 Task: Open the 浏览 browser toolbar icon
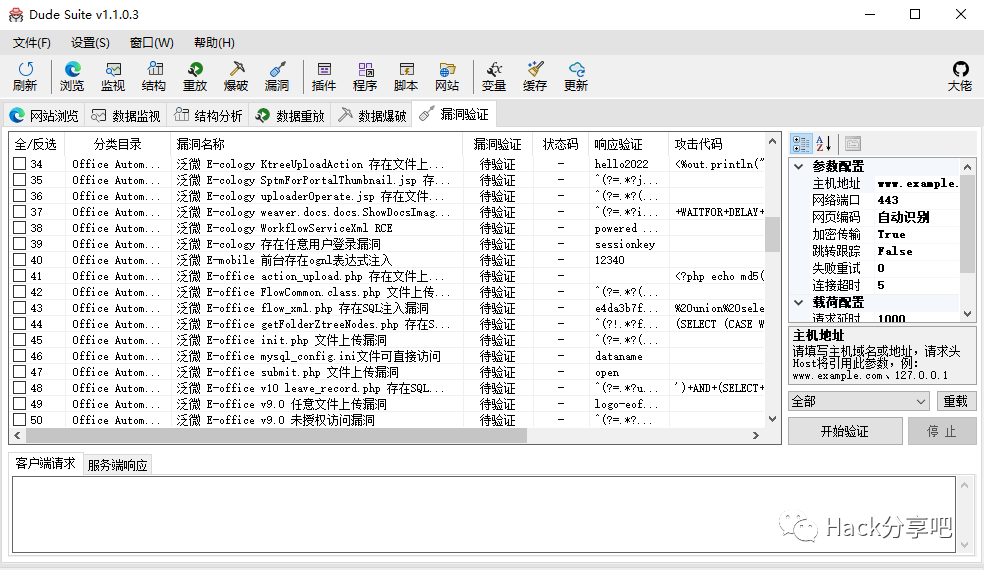pos(72,77)
